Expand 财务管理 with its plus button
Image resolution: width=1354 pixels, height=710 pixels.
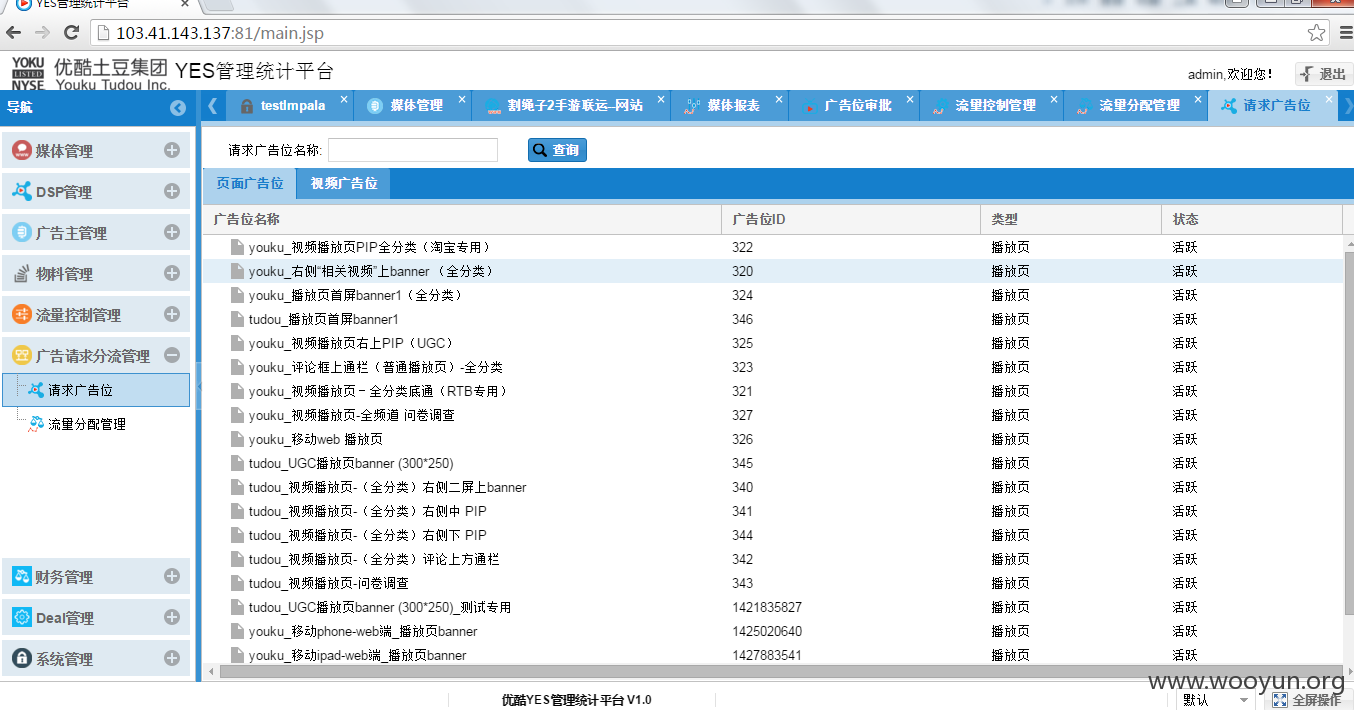[172, 576]
